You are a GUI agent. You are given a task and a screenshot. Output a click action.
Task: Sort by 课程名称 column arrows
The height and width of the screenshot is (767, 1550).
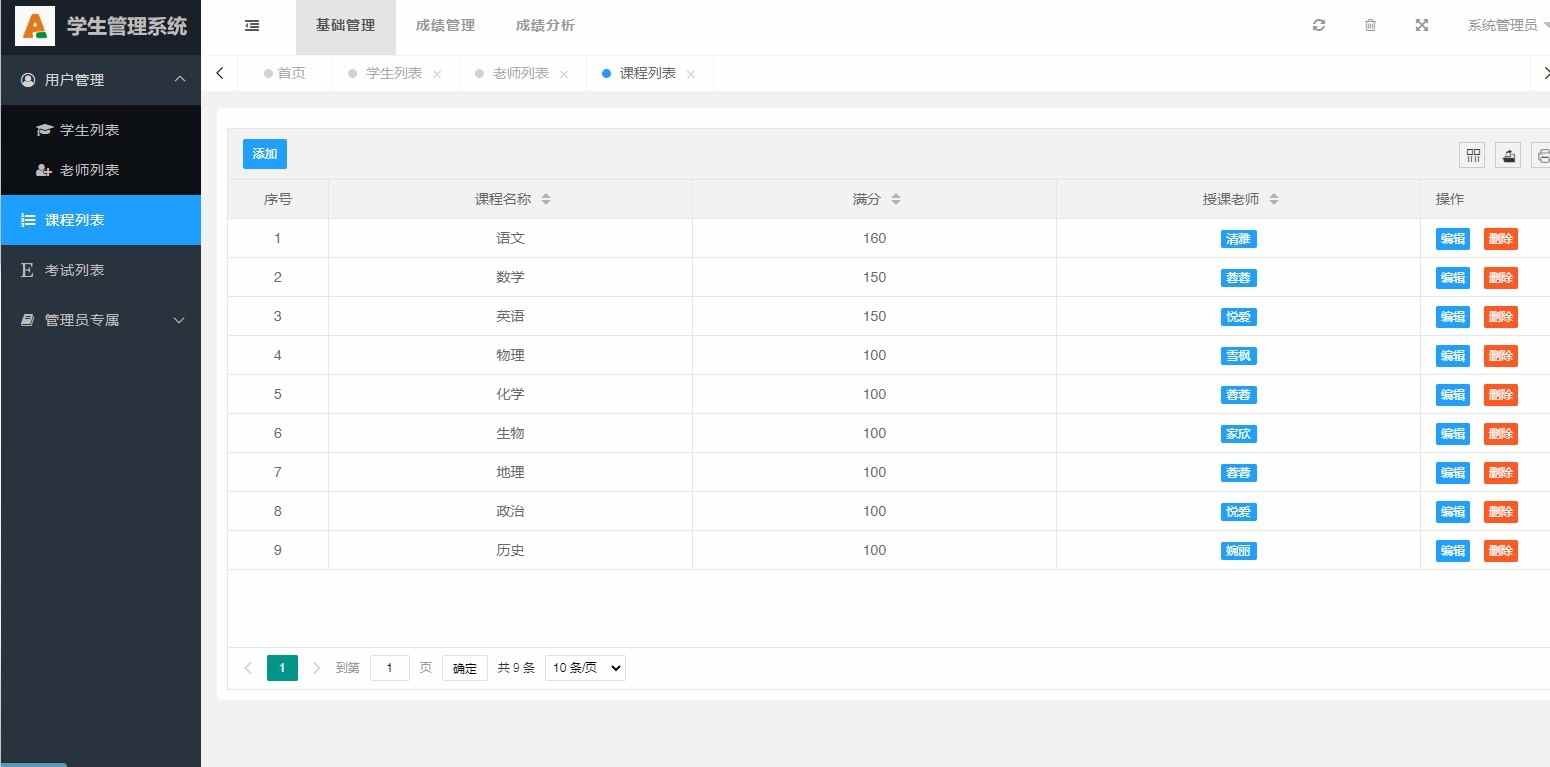pos(546,199)
